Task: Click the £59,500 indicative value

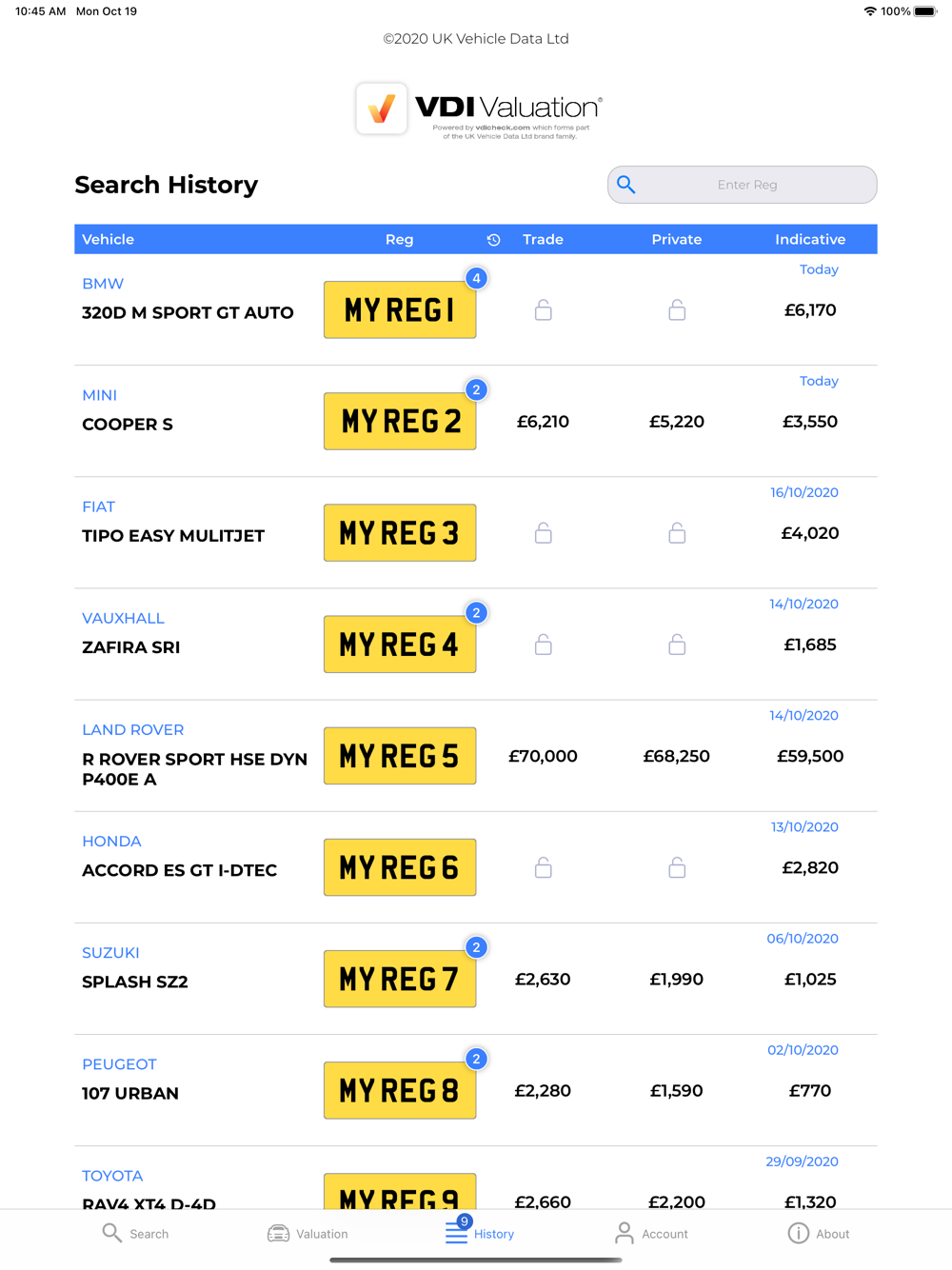Action: click(x=810, y=756)
